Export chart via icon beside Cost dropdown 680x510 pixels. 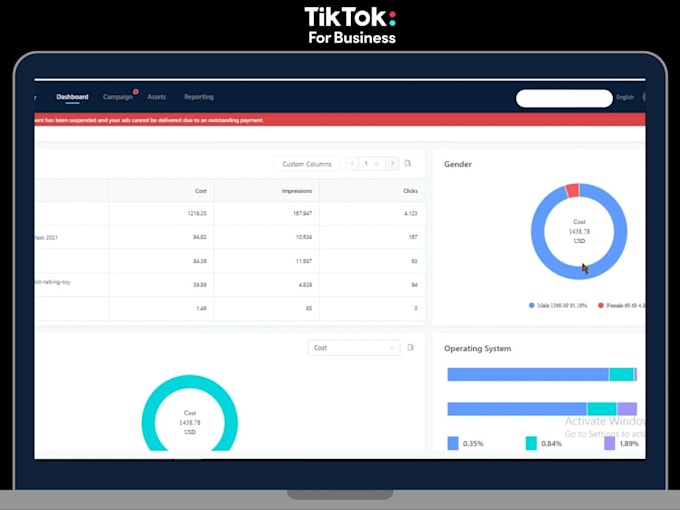coord(411,347)
